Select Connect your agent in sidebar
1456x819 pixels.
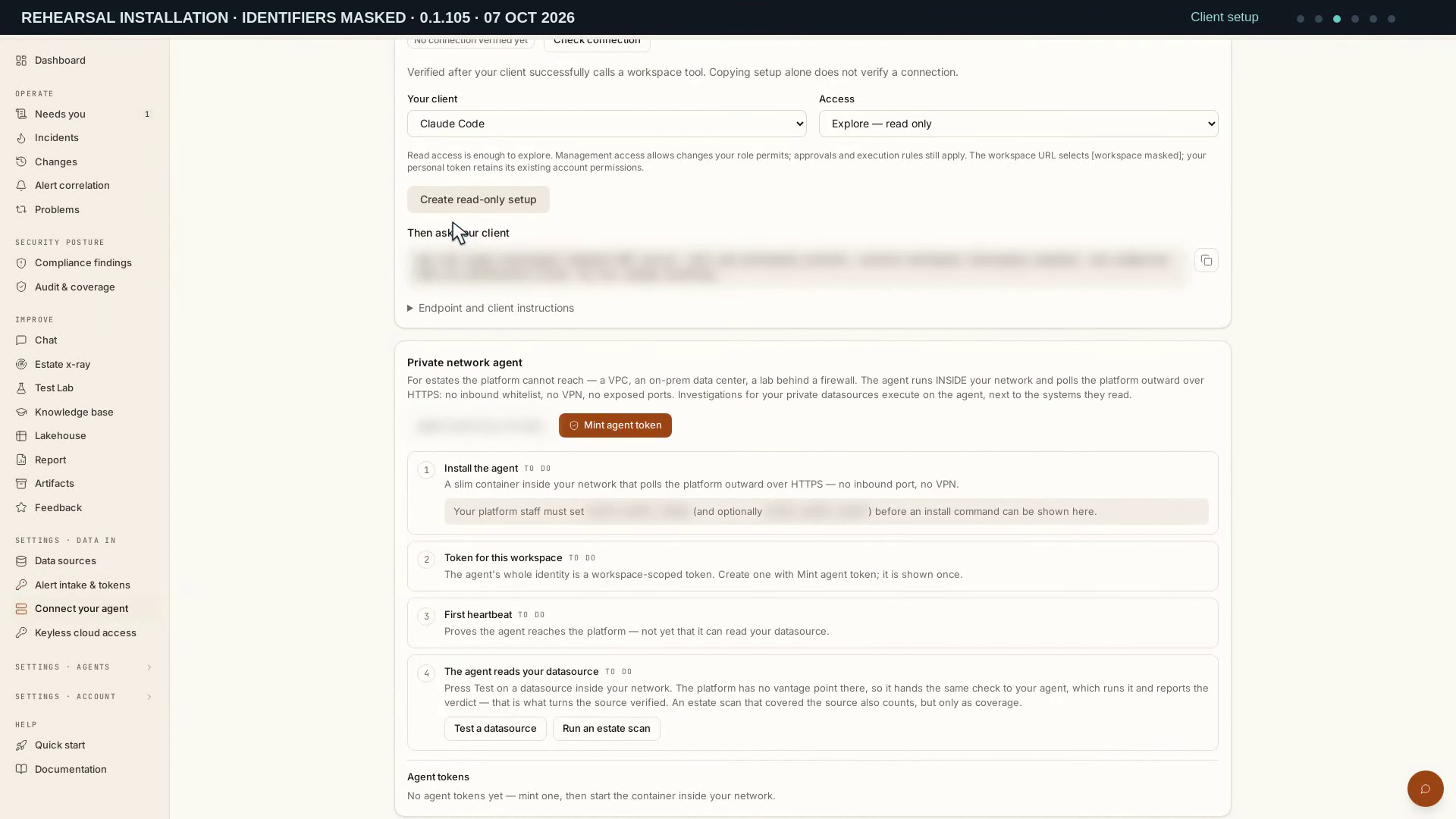(x=84, y=609)
